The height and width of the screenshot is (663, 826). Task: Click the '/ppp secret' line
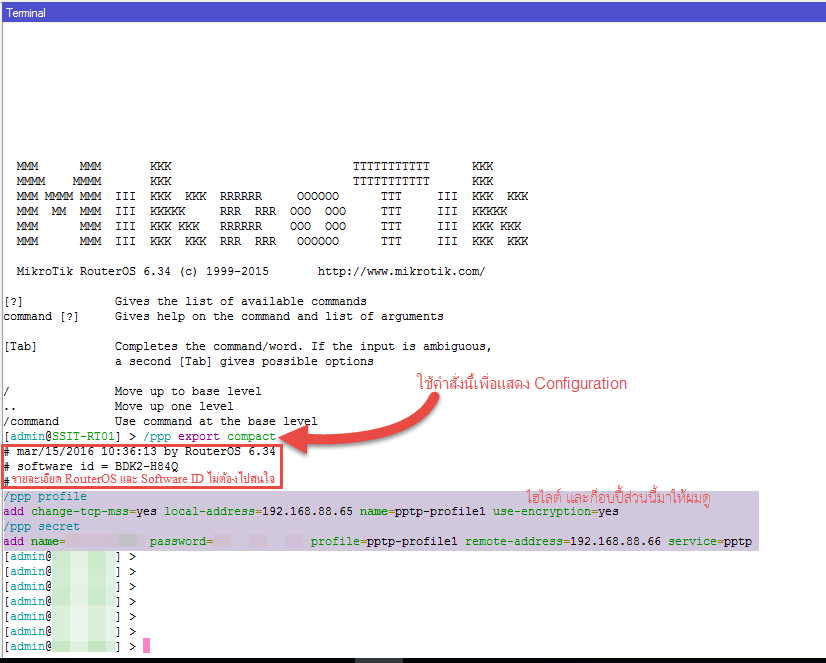(42, 527)
